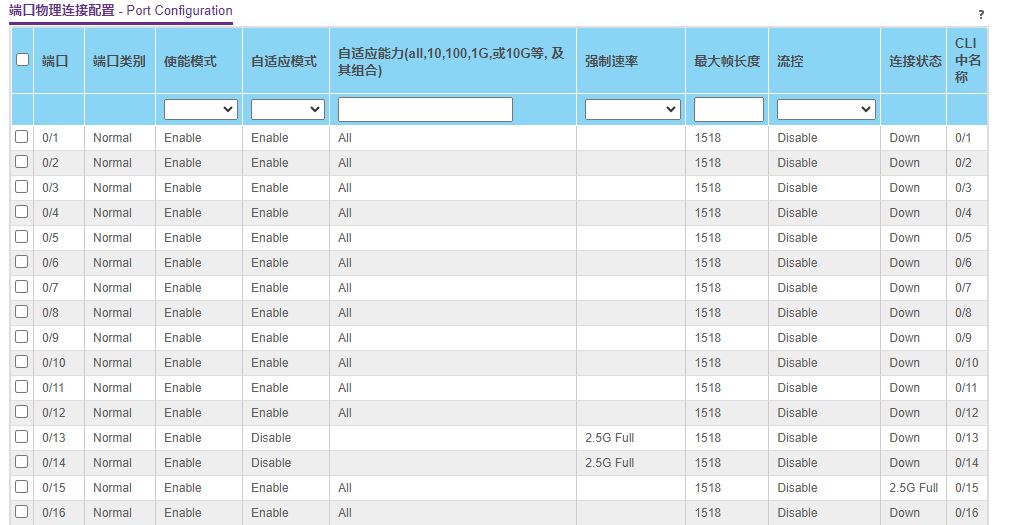Click the 端口 column header
1030x525 pixels.
pyautogui.click(x=55, y=61)
